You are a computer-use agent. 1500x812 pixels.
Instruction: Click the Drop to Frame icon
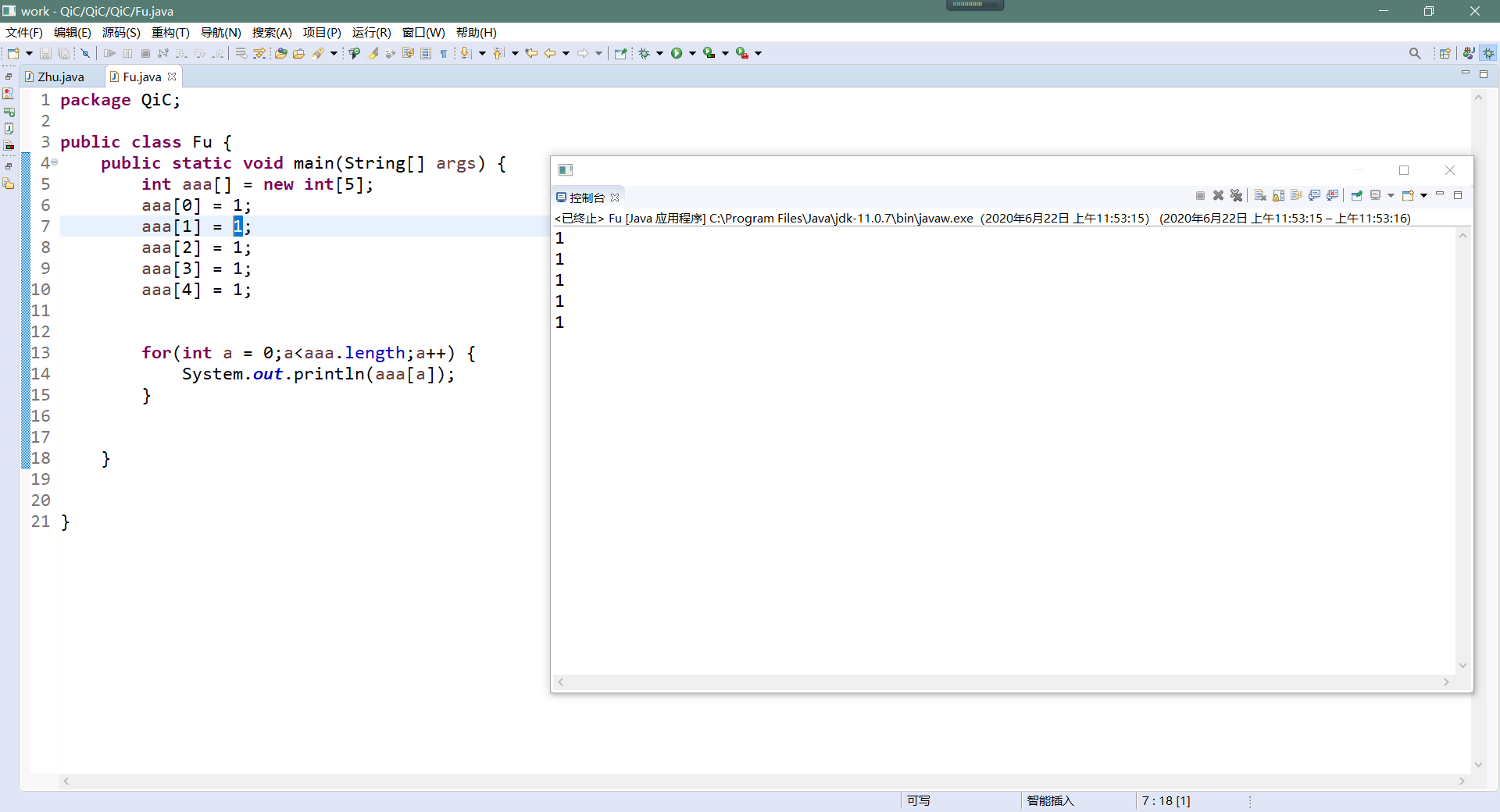(x=241, y=53)
